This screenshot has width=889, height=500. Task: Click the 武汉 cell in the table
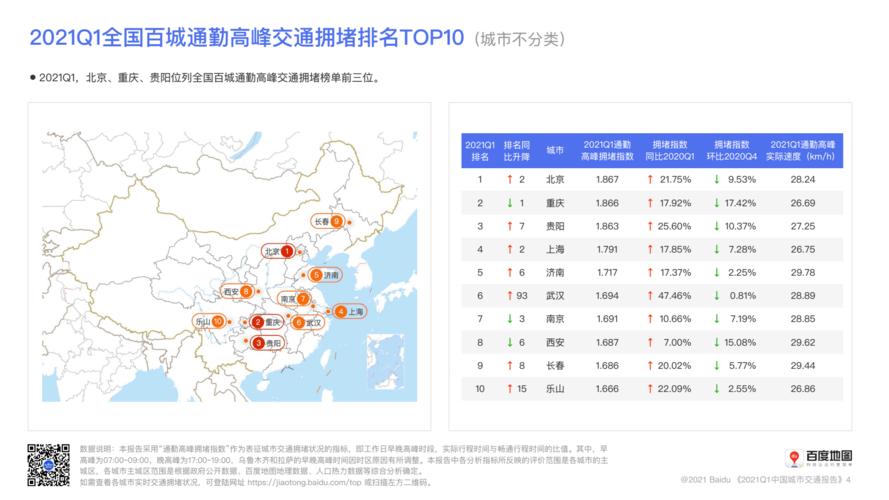[x=555, y=296]
